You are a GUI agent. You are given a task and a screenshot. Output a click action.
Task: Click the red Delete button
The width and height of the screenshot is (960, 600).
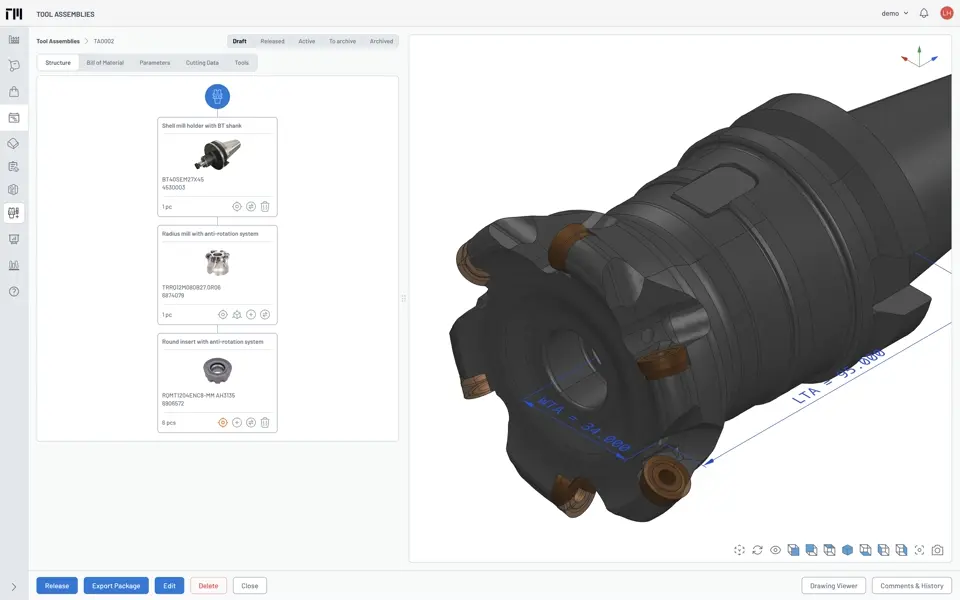208,585
